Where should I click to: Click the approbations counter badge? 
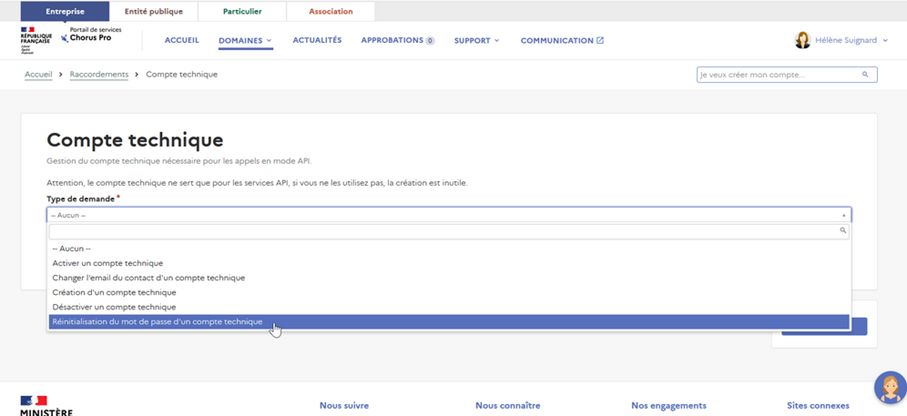[x=430, y=41]
